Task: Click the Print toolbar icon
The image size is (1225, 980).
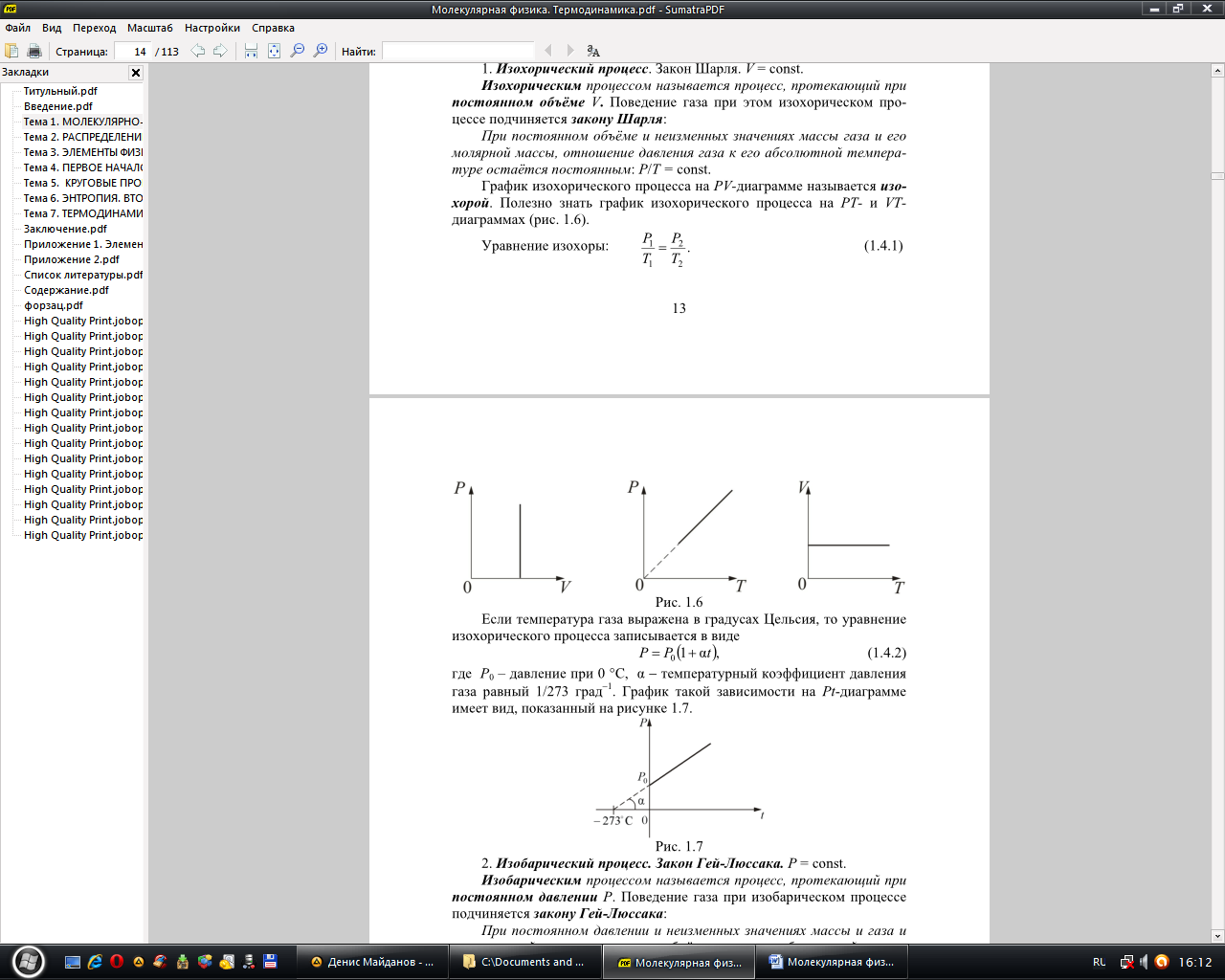Action: (34, 51)
